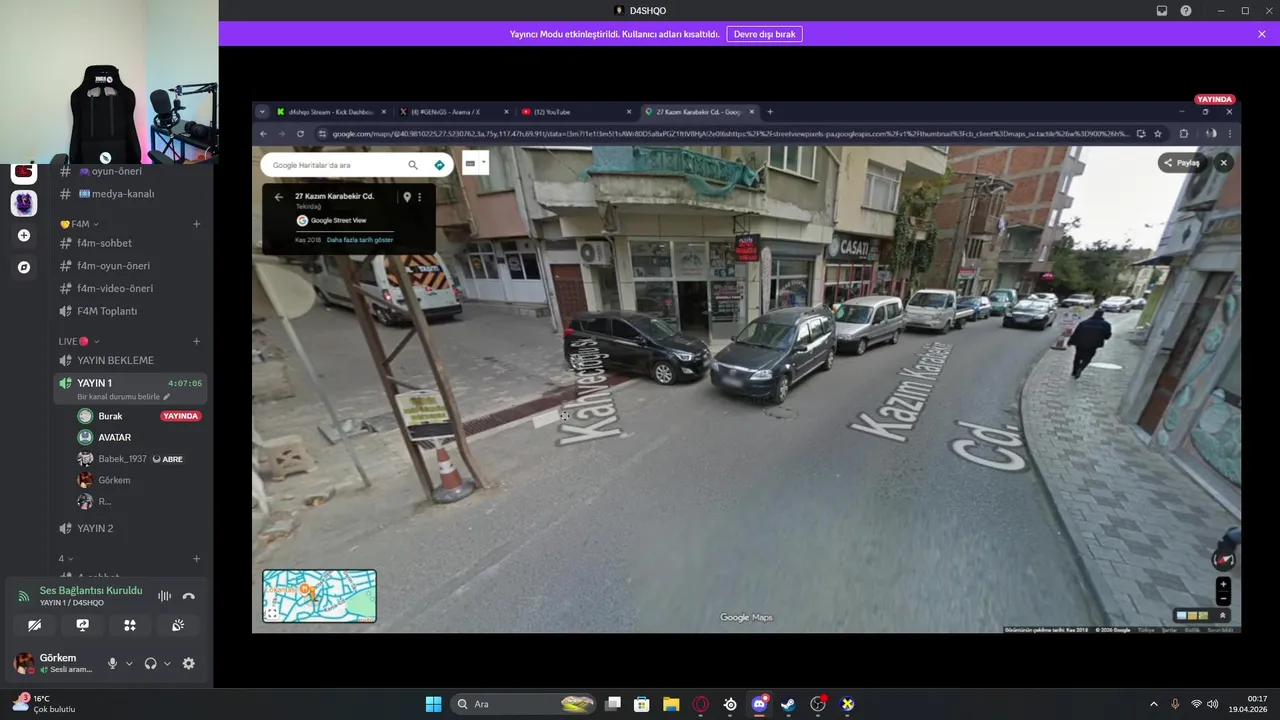
Task: Go back from Street View card
Action: [x=279, y=197]
